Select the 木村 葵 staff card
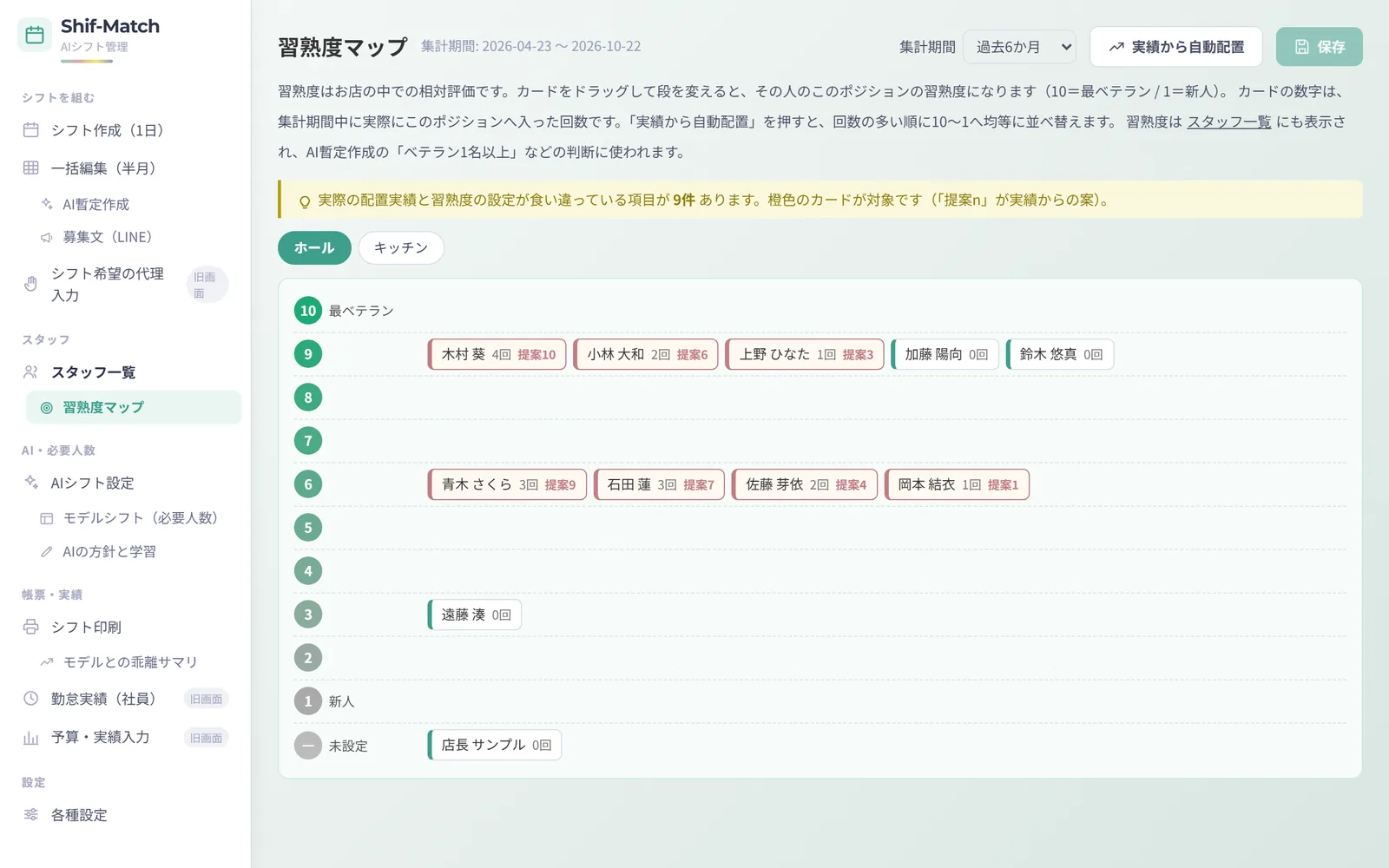Screen dimensions: 1389x868 497,354
